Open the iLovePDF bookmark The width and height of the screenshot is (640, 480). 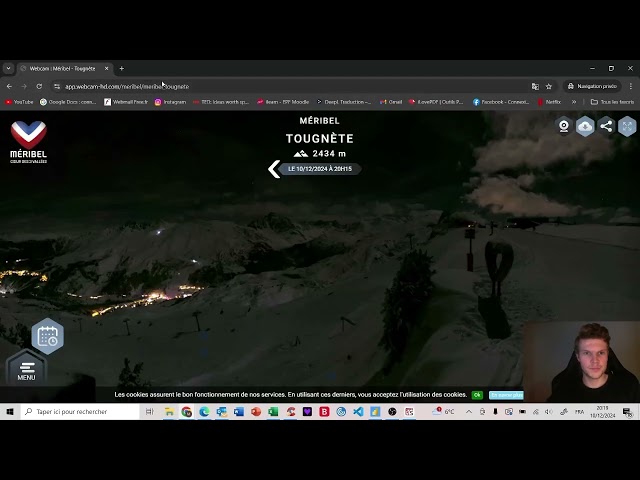click(x=436, y=102)
